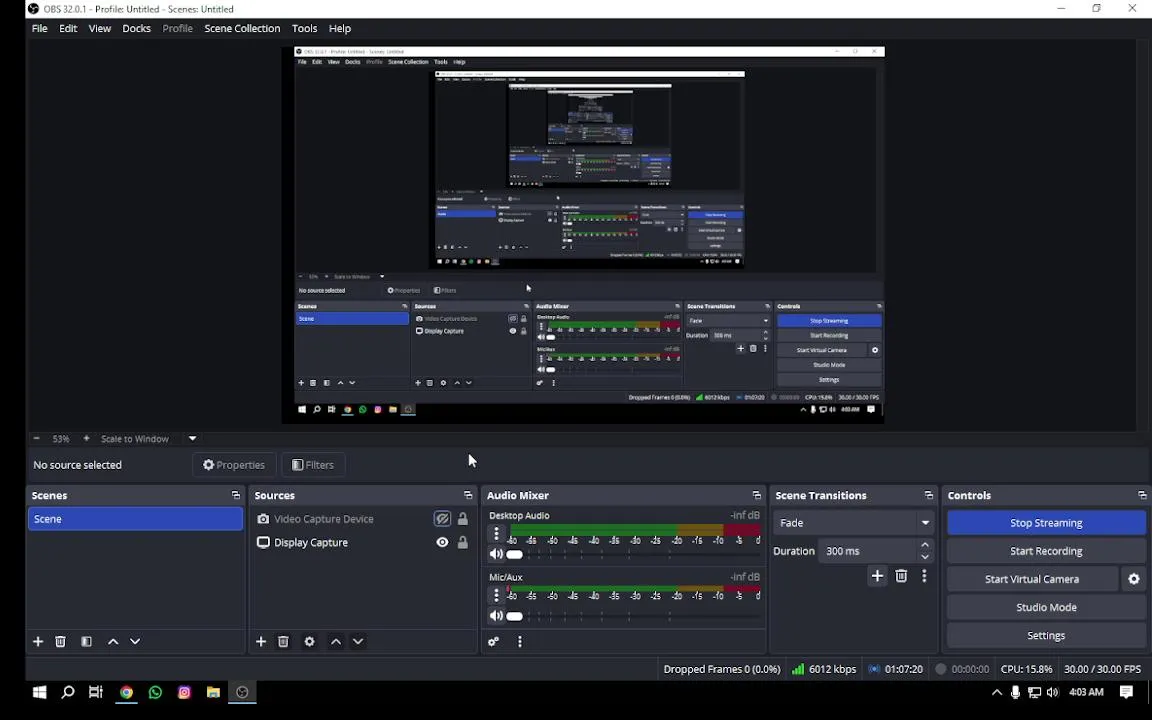Screen dimensions: 1152x720
Task: Open Audio Mixer bottom three-dot menu
Action: click(x=519, y=641)
